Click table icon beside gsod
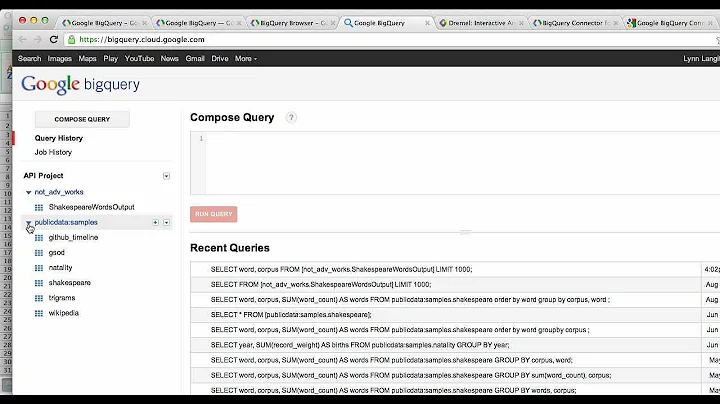 (39, 253)
